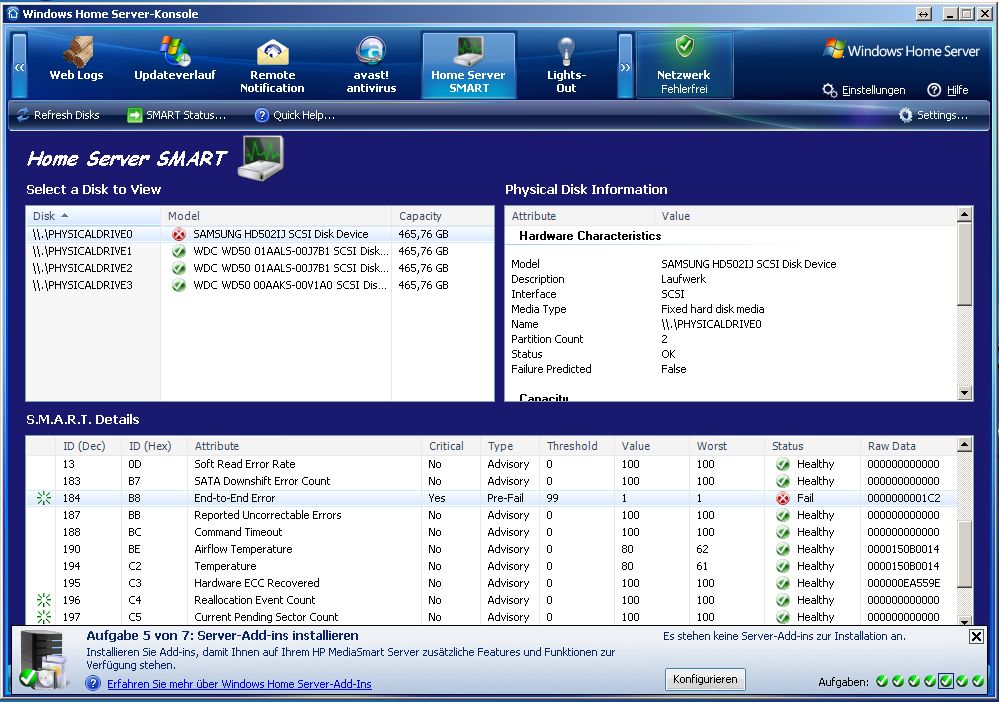Show previous tabs with left chevron

point(20,66)
